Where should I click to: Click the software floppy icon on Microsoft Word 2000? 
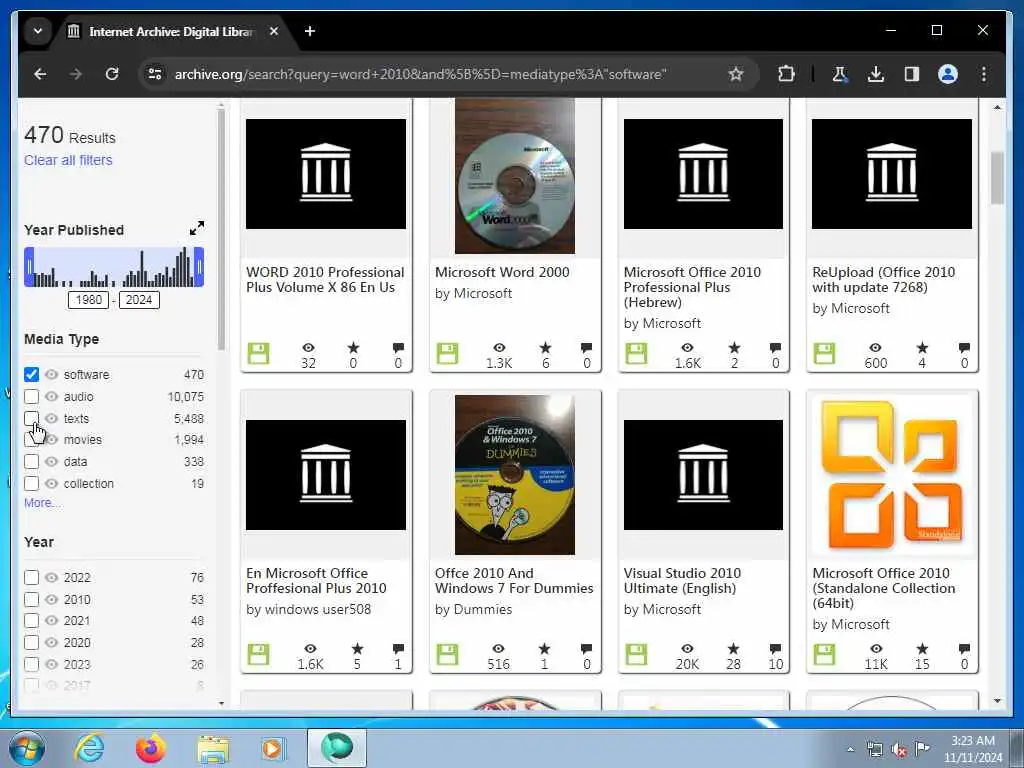(447, 353)
